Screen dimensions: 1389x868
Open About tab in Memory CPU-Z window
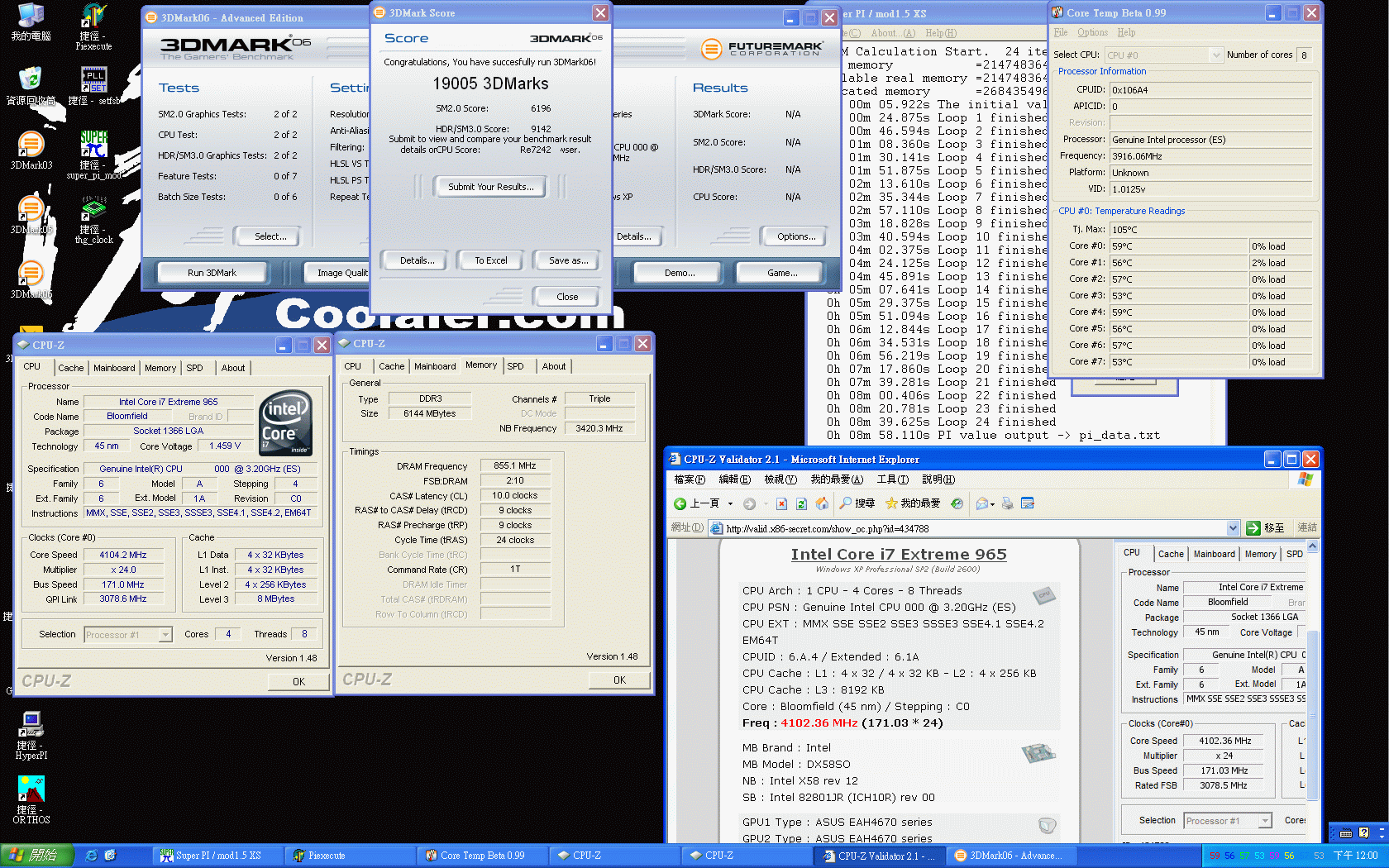[554, 366]
